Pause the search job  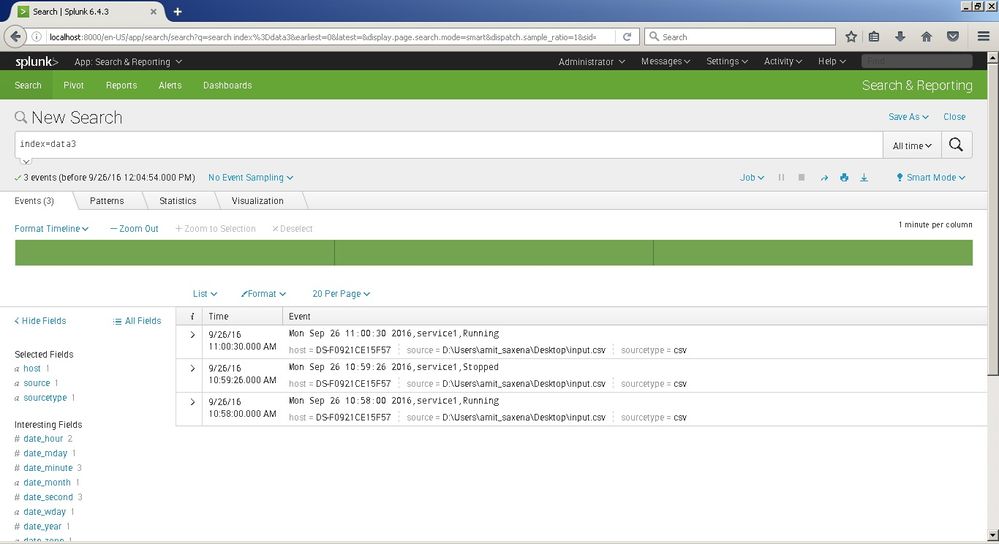pos(781,178)
